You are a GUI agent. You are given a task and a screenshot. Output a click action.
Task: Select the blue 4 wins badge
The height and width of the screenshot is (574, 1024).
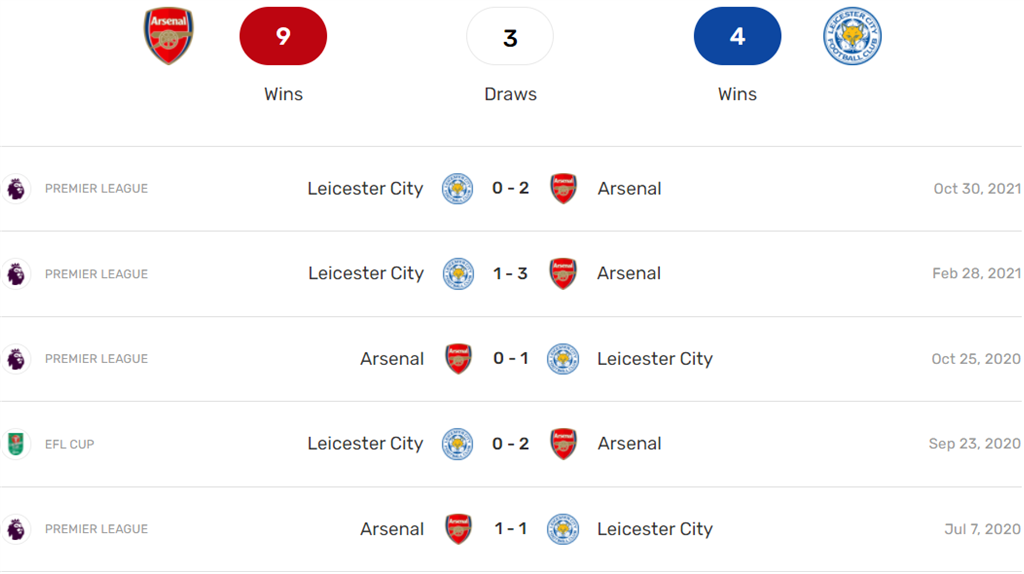pos(737,37)
